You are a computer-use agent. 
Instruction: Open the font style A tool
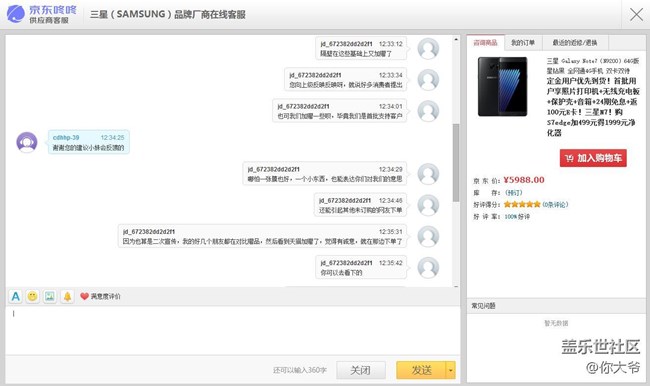click(15, 296)
